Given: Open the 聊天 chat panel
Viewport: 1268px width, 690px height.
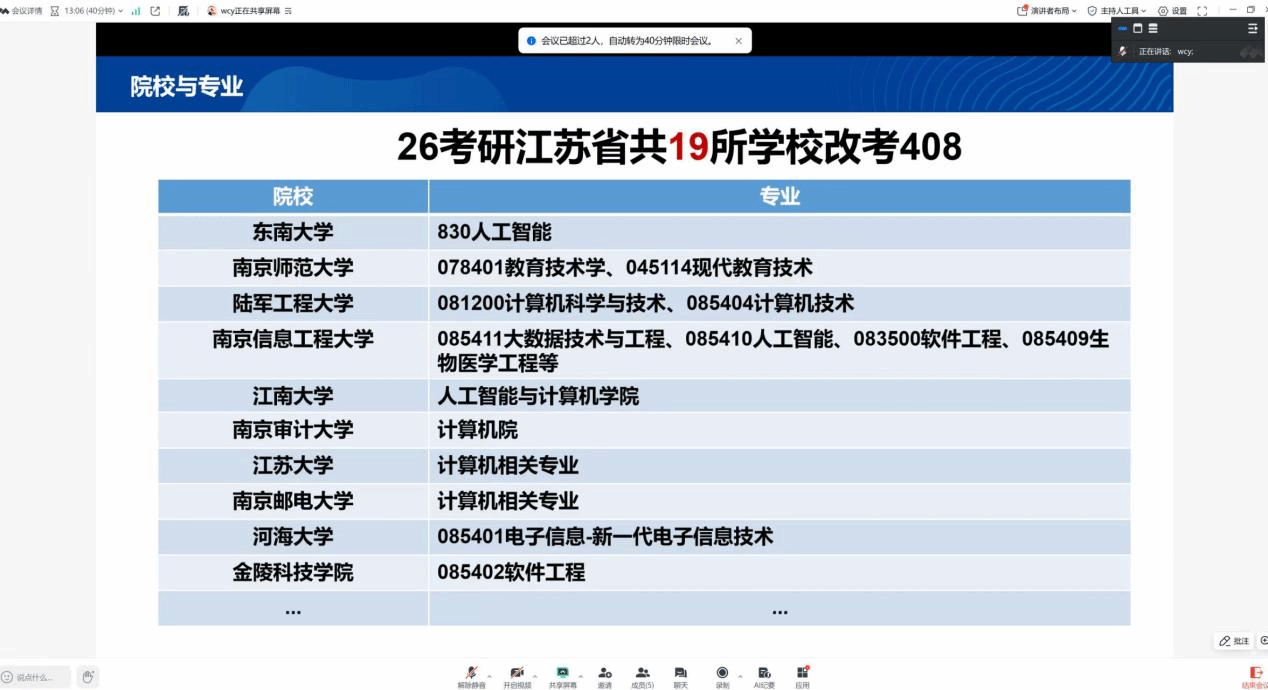Looking at the screenshot, I should tap(680, 674).
